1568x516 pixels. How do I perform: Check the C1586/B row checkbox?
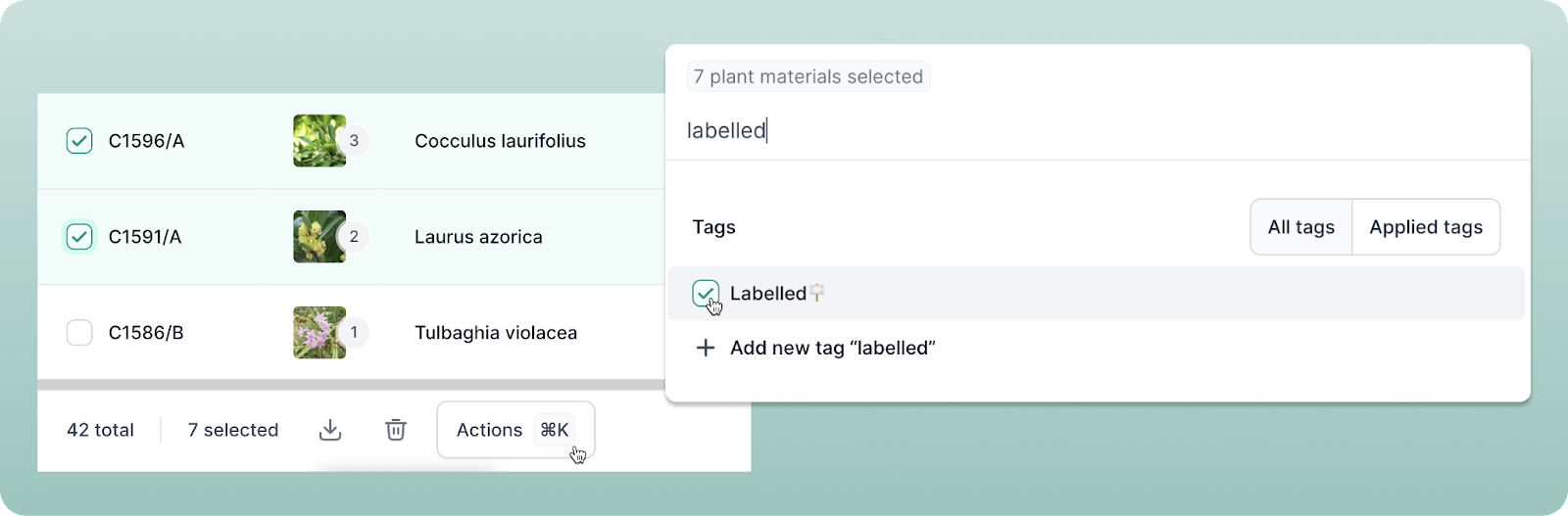point(79,333)
